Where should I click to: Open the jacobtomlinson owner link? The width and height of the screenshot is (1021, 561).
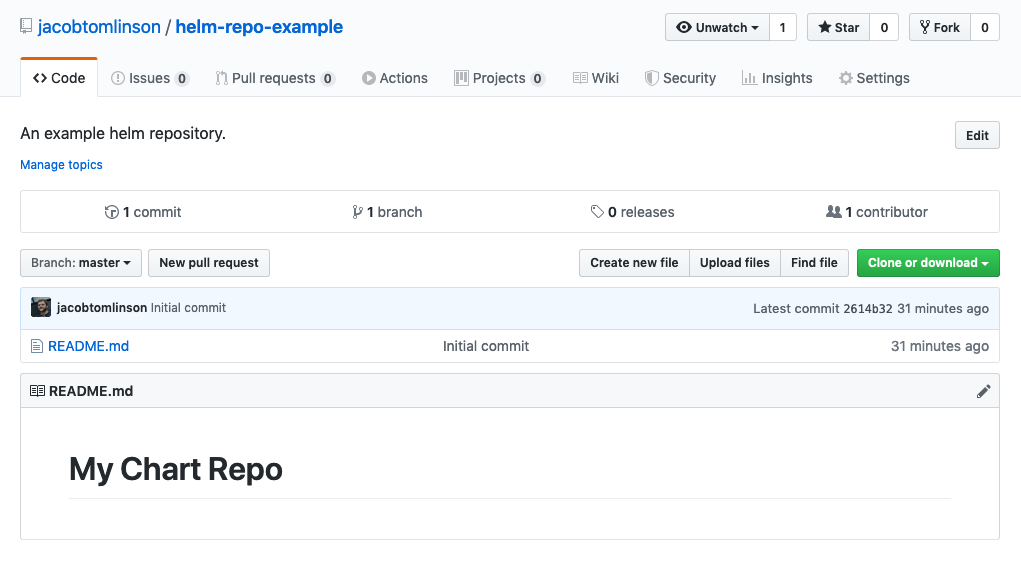point(99,27)
